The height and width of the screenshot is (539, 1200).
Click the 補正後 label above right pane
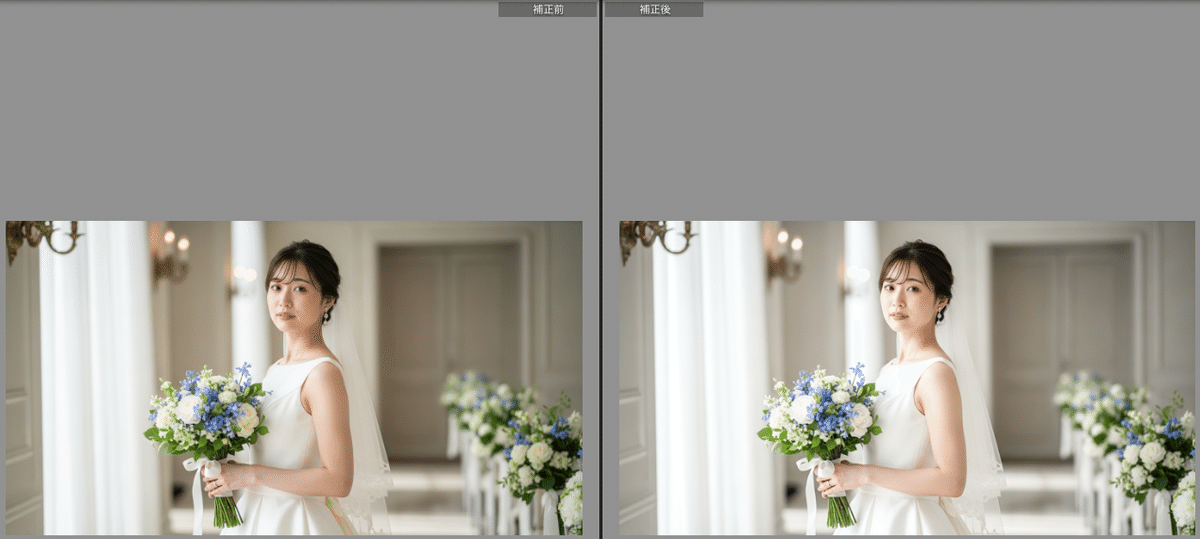point(654,9)
